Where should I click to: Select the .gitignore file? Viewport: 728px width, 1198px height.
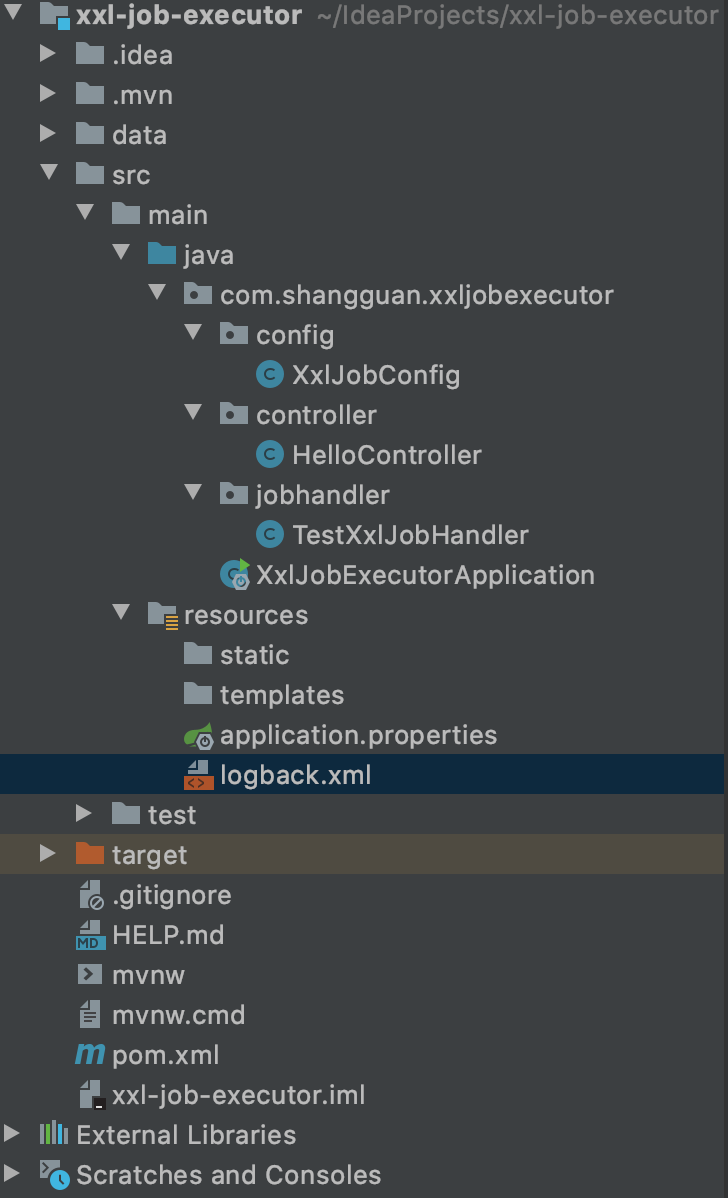pos(156,895)
